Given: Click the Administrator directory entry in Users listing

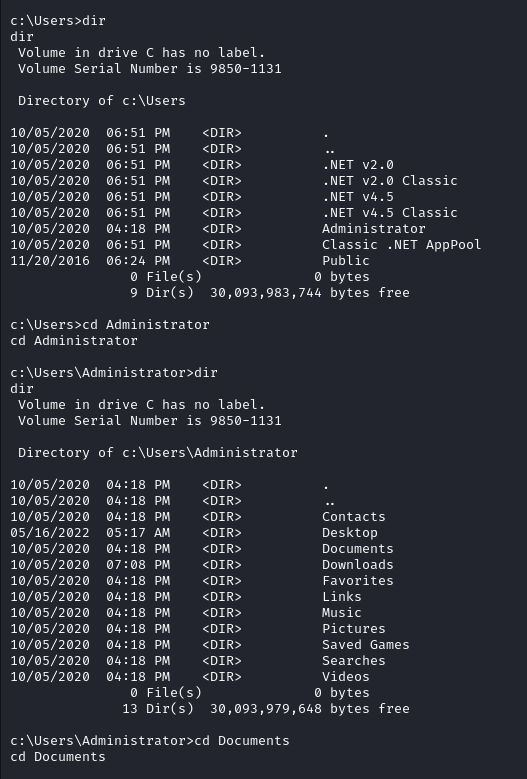Looking at the screenshot, I should coord(374,229).
